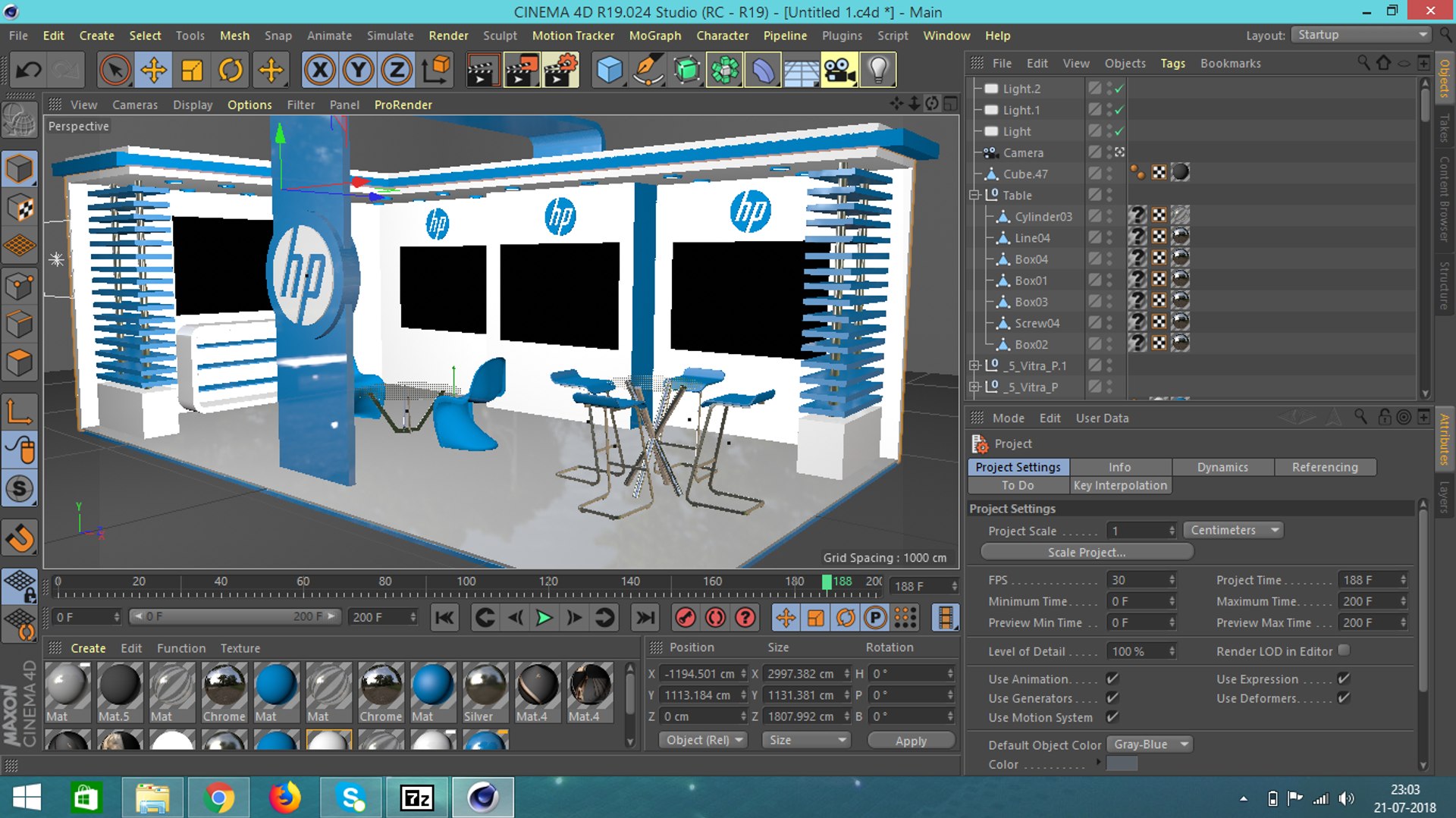Viewport: 1456px width, 818px height.
Task: Click the Apply coordinates button
Action: coord(911,741)
